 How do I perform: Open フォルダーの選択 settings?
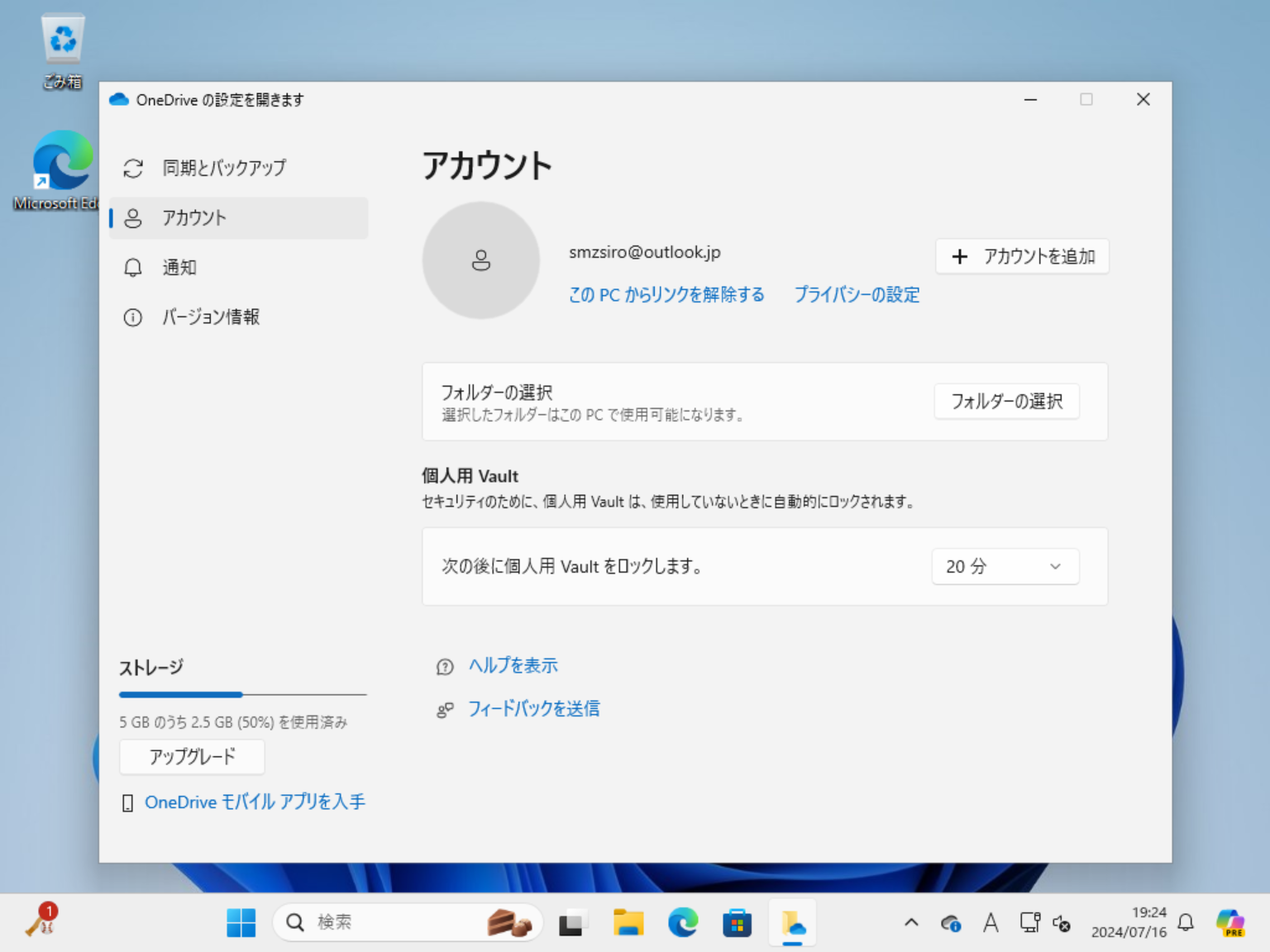click(1006, 401)
